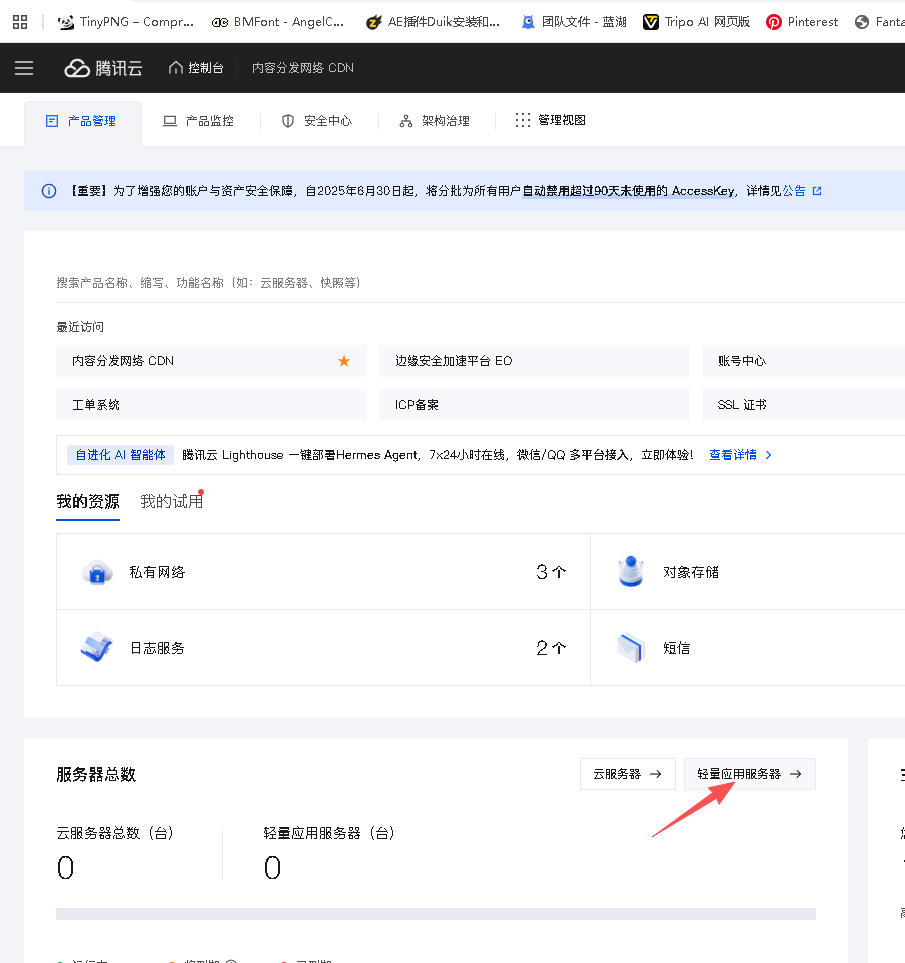The image size is (905, 963).
Task: Open recent item 边缘安全加速平台 EO
Action: pyautogui.click(x=534, y=361)
